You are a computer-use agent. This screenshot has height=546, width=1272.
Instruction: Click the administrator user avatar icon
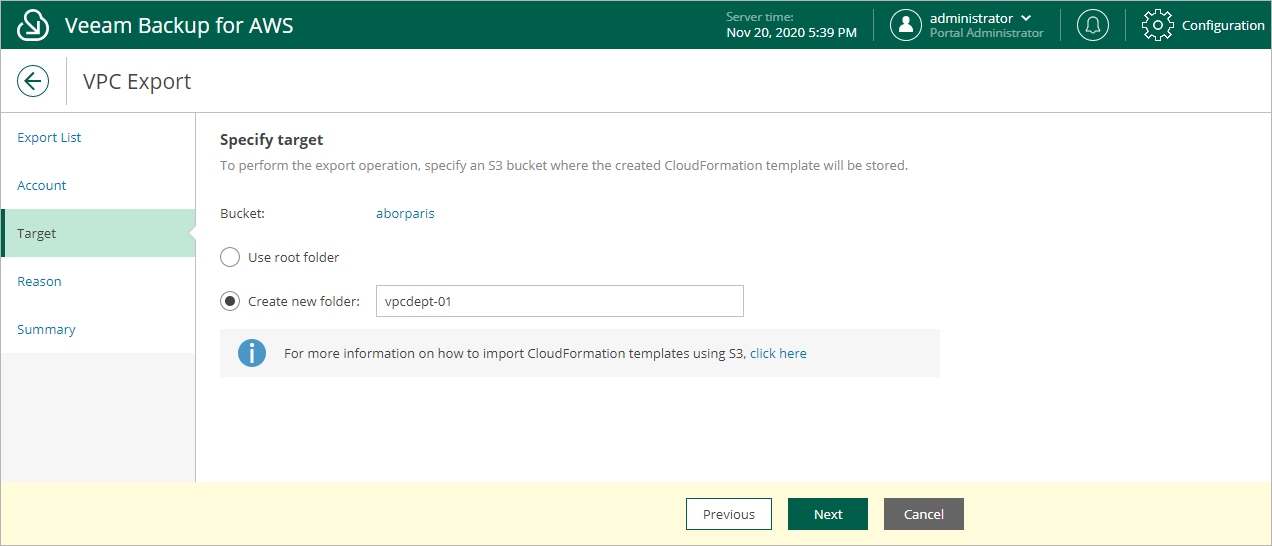pyautogui.click(x=905, y=25)
